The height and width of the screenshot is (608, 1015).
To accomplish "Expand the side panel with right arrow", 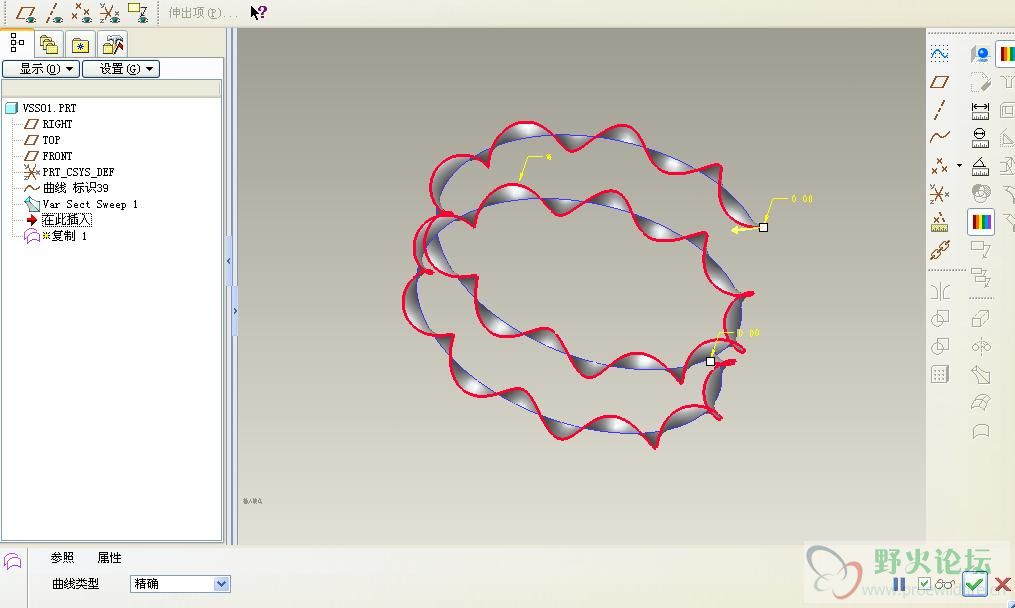I will 235,311.
